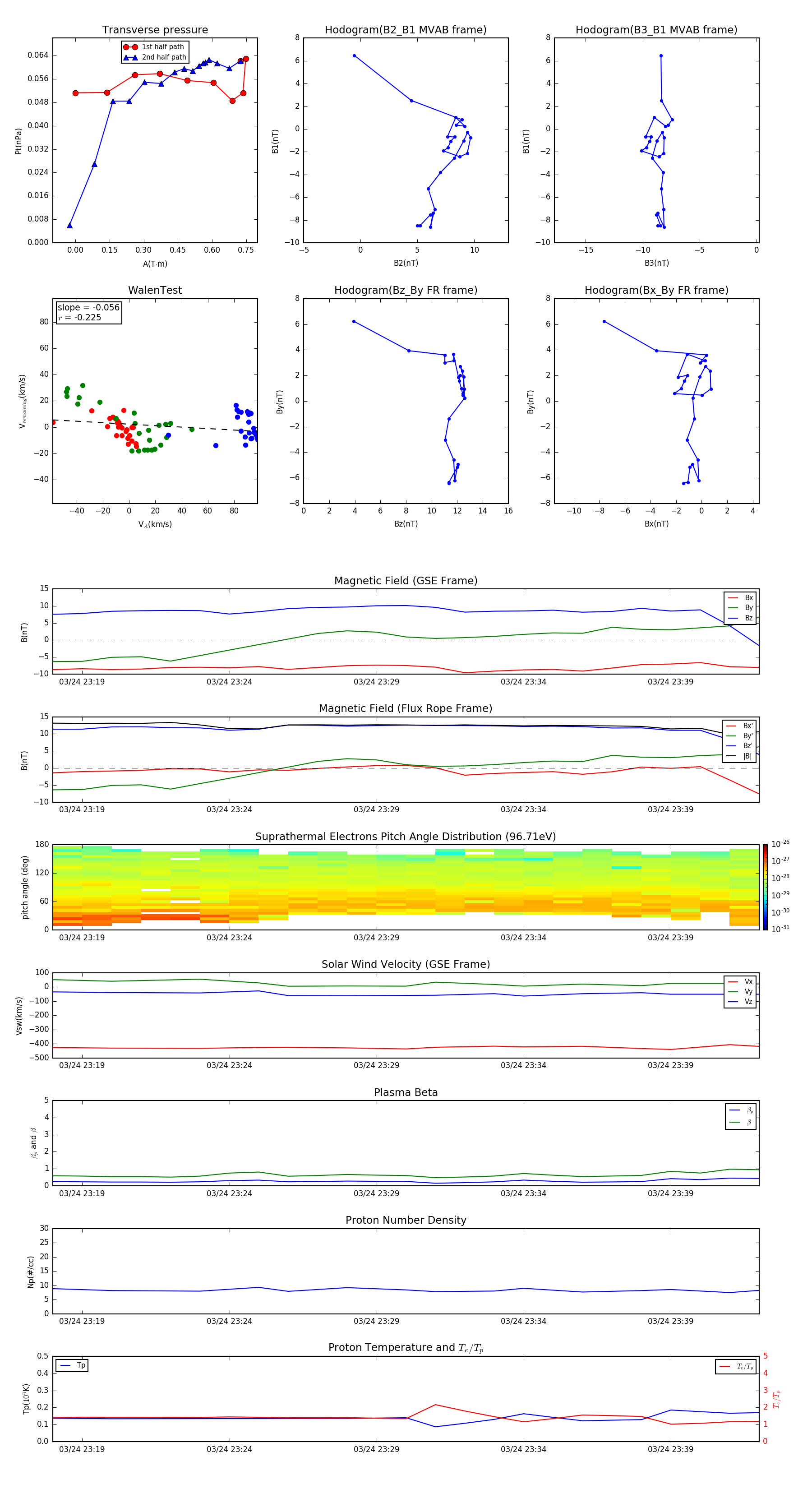The width and height of the screenshot is (812, 1489).
Task: Click the "Np(#/cc)" y-axis label
Action: 31,1271
